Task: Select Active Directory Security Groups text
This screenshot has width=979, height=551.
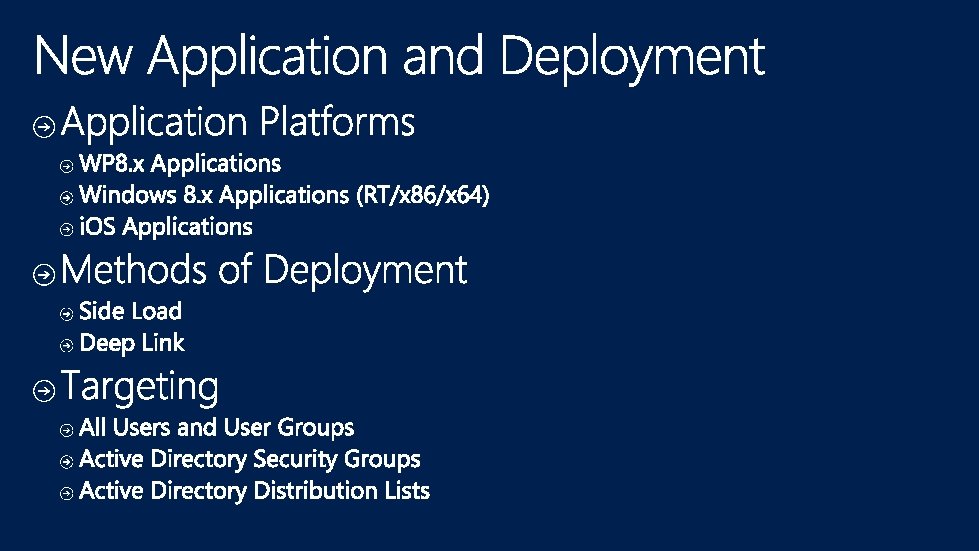Action: tap(250, 459)
